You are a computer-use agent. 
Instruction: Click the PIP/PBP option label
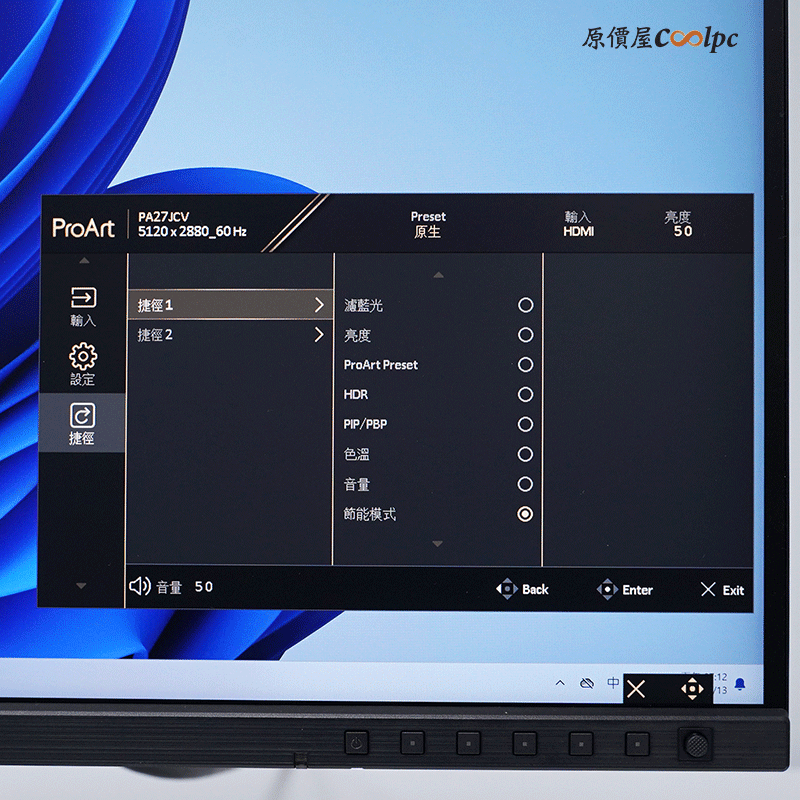click(365, 424)
